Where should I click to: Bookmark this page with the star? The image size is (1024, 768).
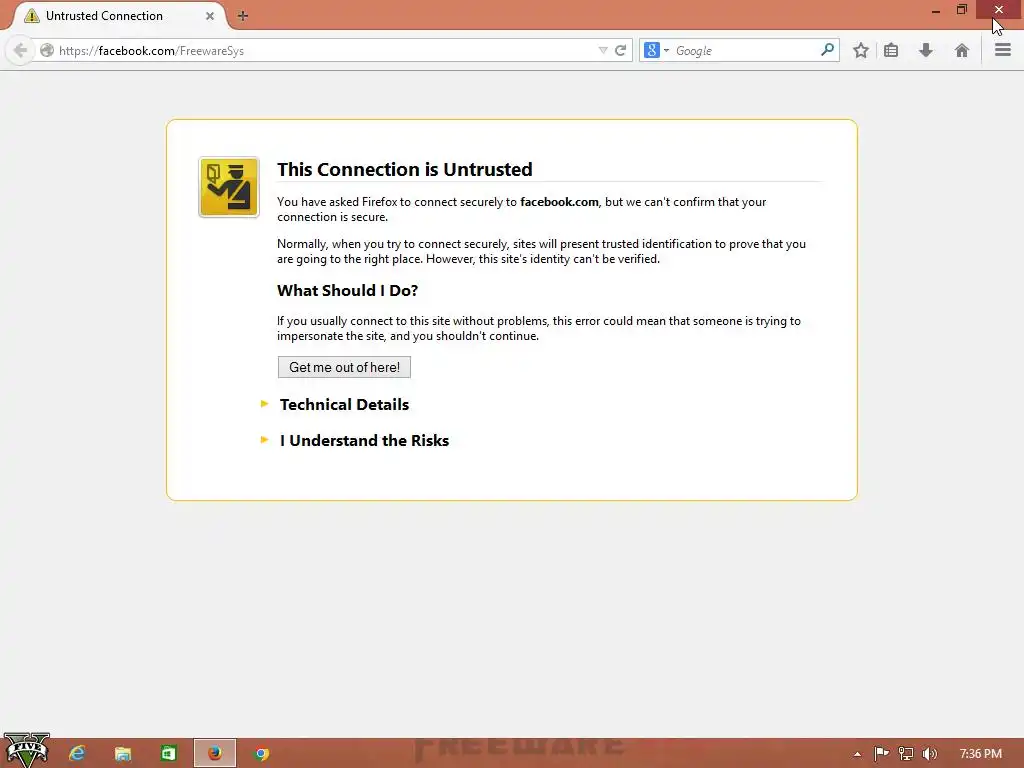[x=861, y=50]
